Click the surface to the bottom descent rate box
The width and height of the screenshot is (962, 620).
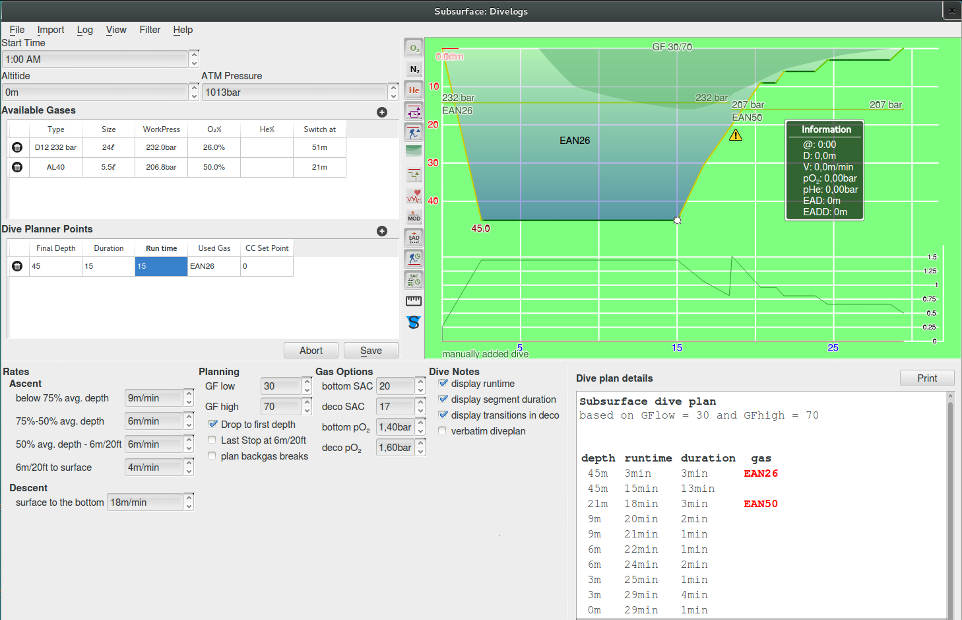pyautogui.click(x=150, y=502)
